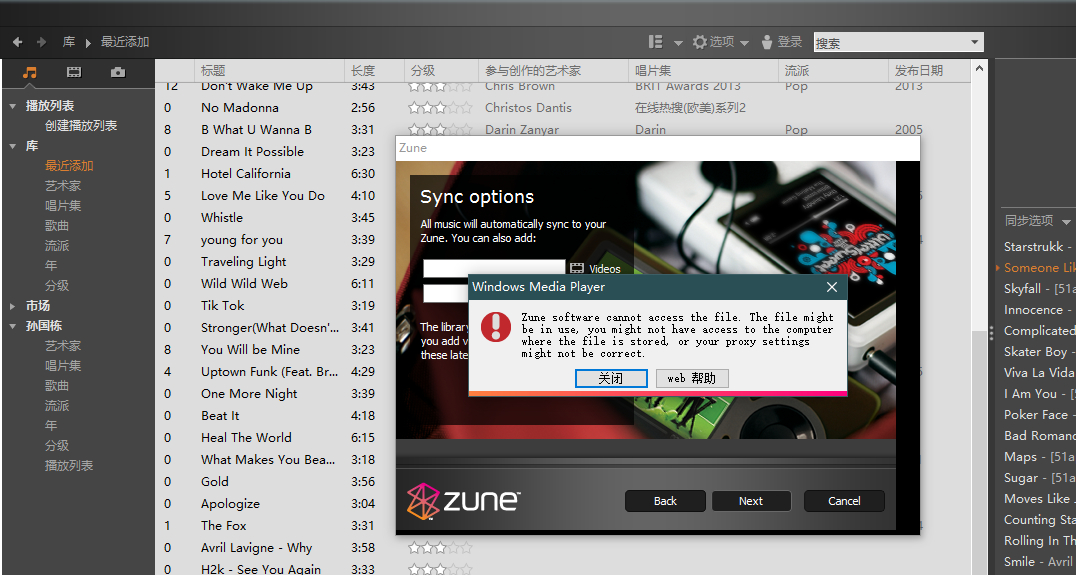Viewport: 1076px width, 575px height.
Task: Select 艺术家 under 库
Action: tap(63, 185)
